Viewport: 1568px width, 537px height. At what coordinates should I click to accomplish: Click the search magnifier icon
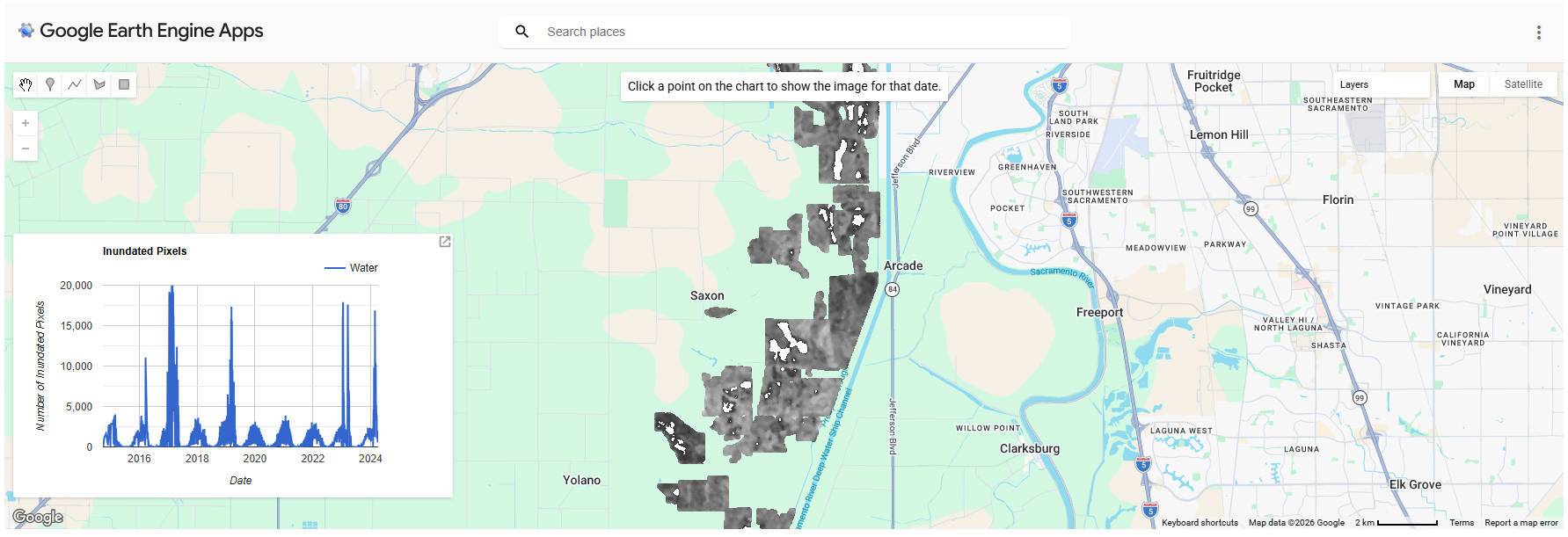[x=521, y=32]
